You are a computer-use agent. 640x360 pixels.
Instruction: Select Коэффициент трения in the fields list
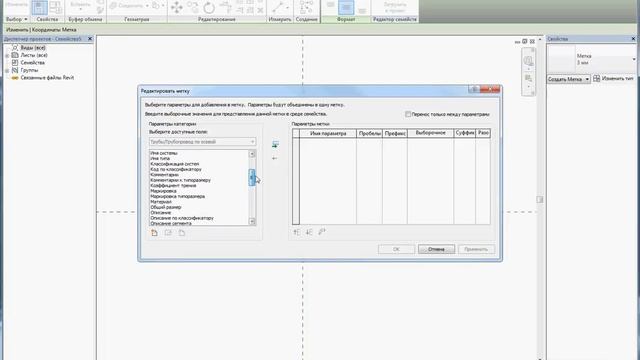coord(173,185)
